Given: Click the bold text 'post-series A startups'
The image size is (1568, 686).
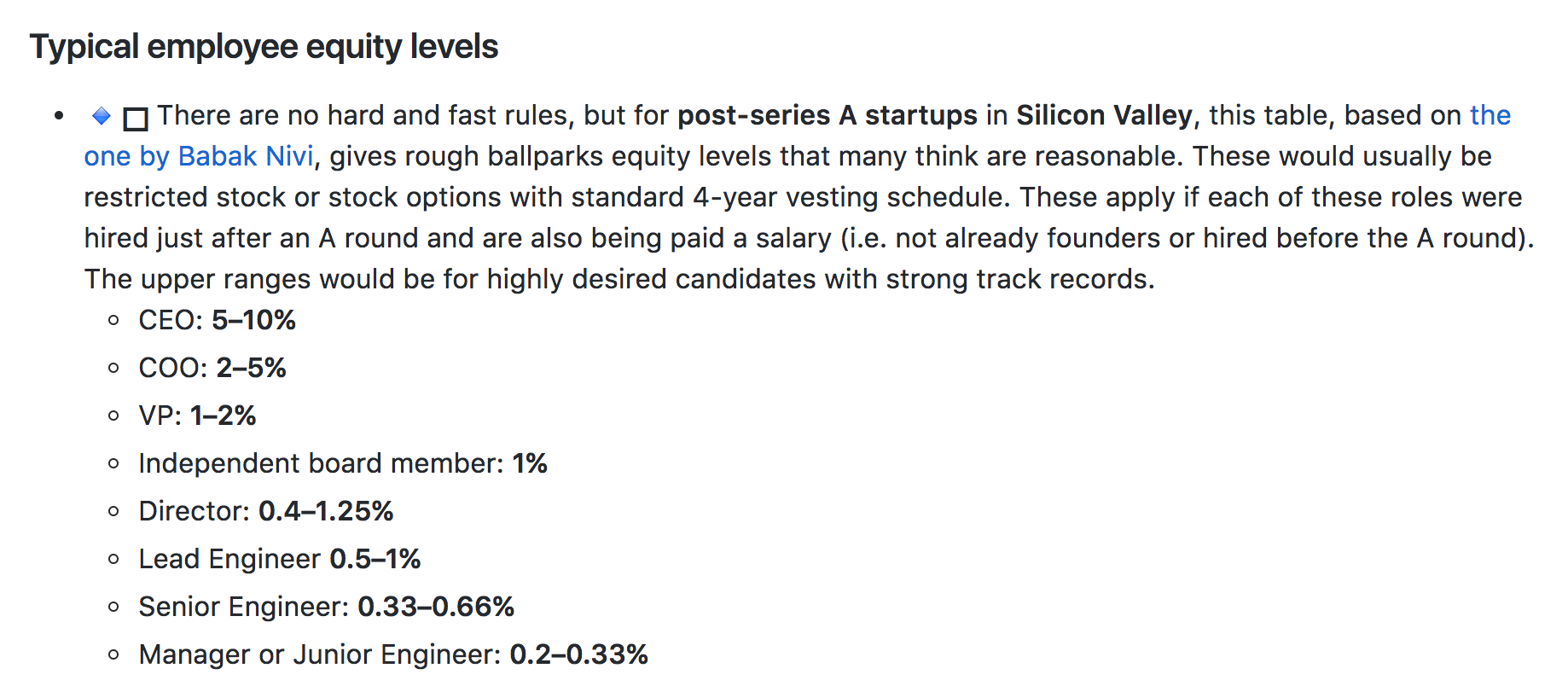Looking at the screenshot, I should coord(828,115).
